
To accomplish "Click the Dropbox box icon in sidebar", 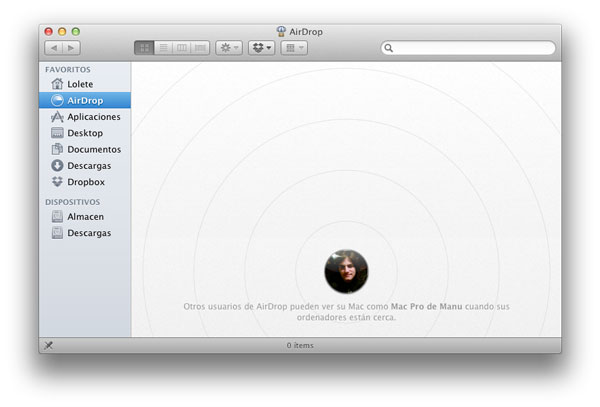I will point(57,182).
